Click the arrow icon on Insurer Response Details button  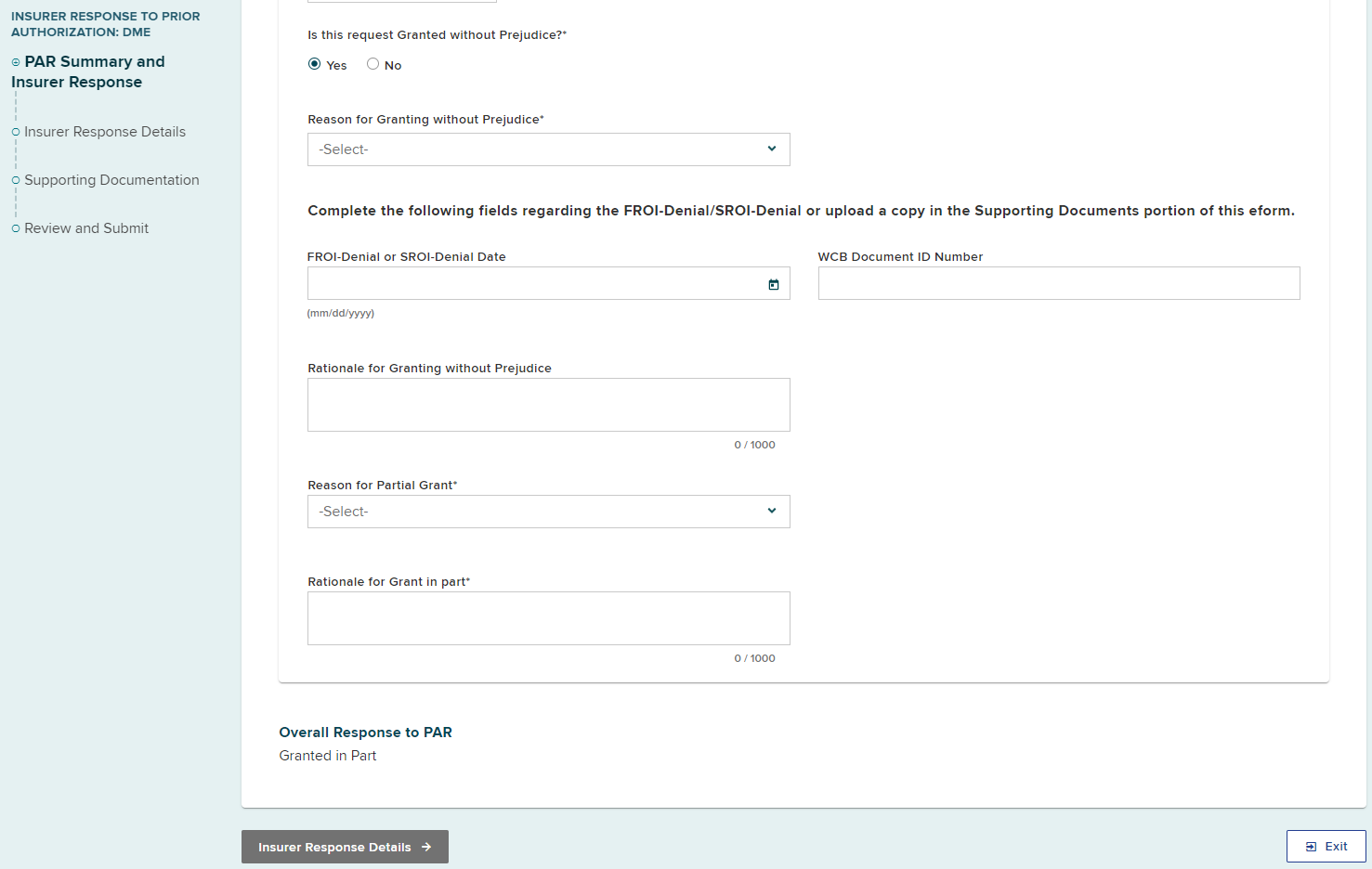tap(426, 847)
